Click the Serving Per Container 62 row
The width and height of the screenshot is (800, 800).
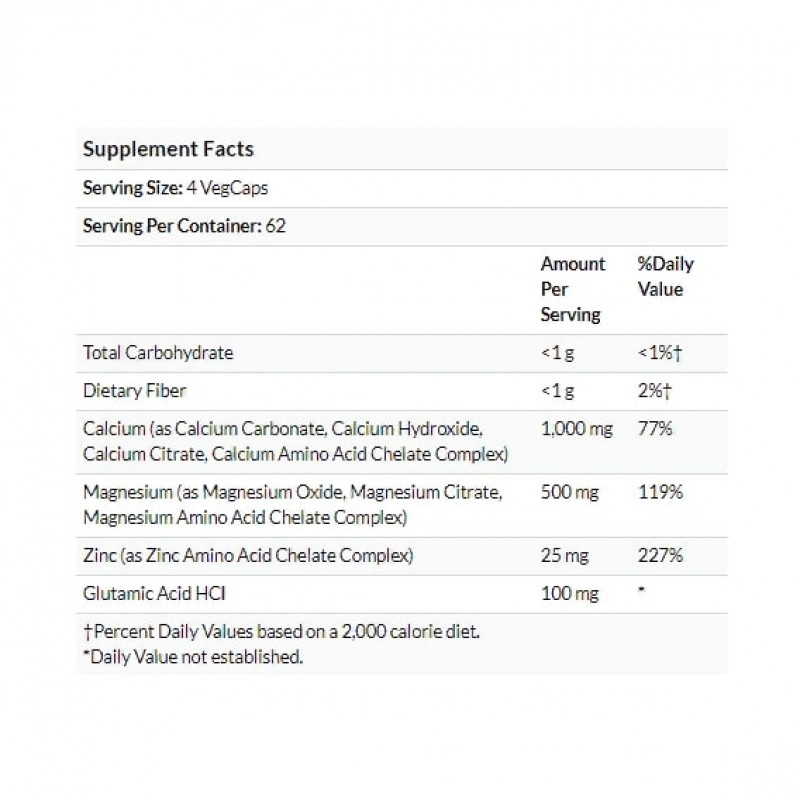pos(184,226)
